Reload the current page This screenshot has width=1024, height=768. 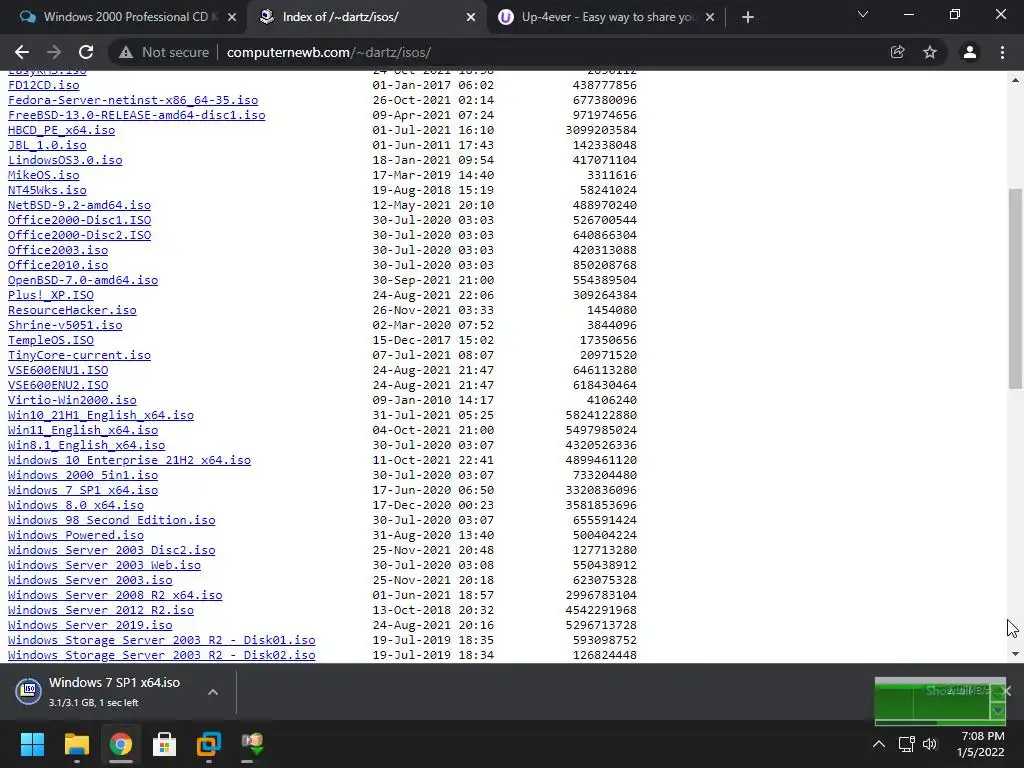(x=86, y=52)
